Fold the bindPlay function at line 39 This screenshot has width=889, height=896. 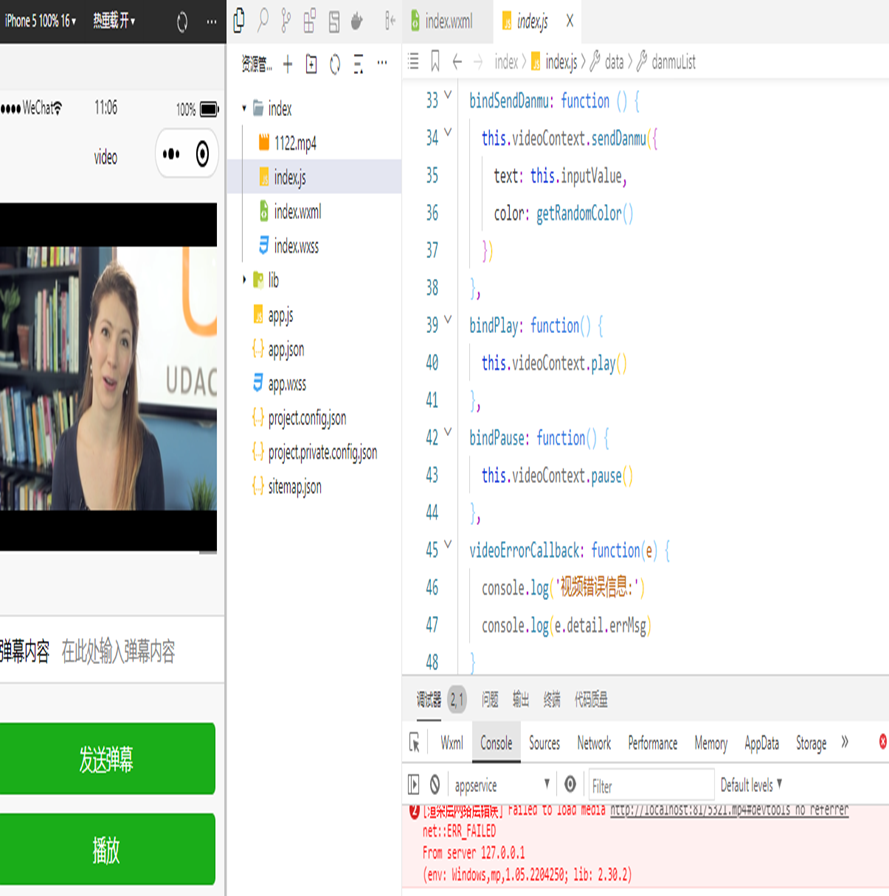pos(448,319)
